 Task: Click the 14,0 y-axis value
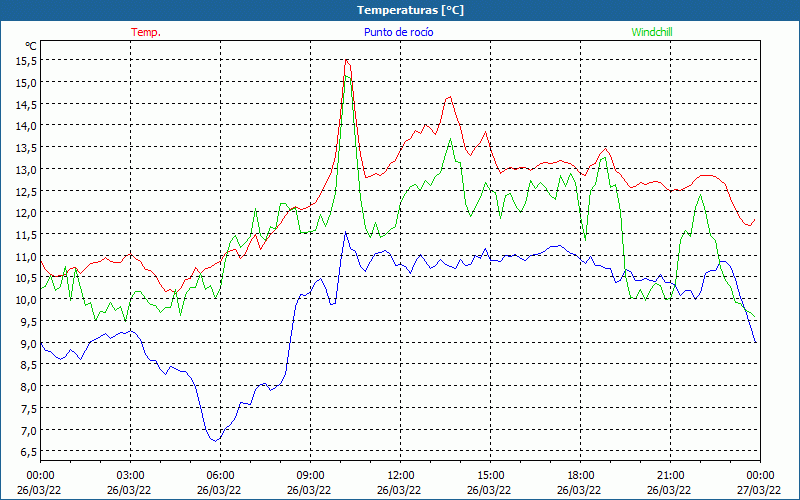click(27, 126)
